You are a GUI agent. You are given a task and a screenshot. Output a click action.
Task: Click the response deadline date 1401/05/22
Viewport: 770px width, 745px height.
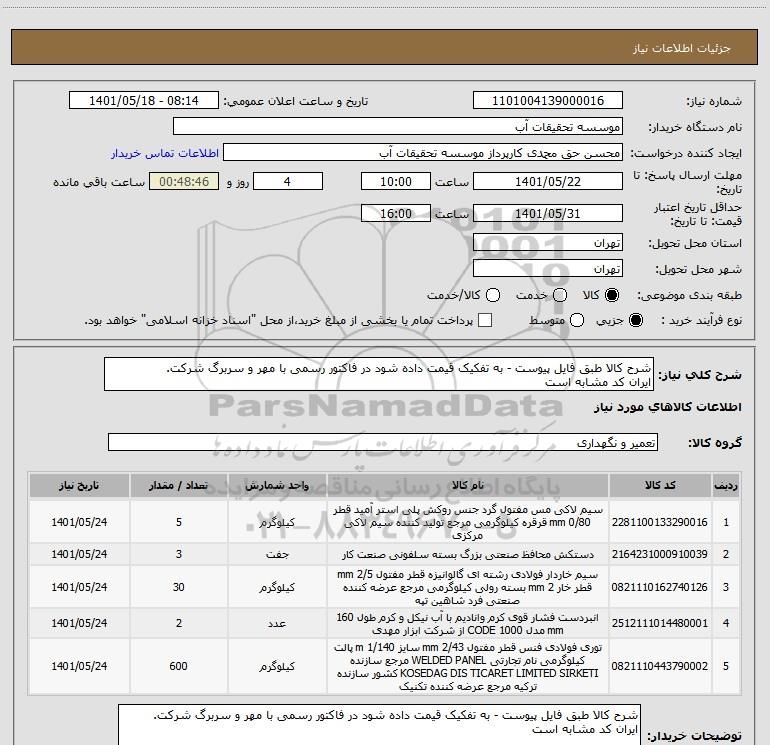click(548, 181)
